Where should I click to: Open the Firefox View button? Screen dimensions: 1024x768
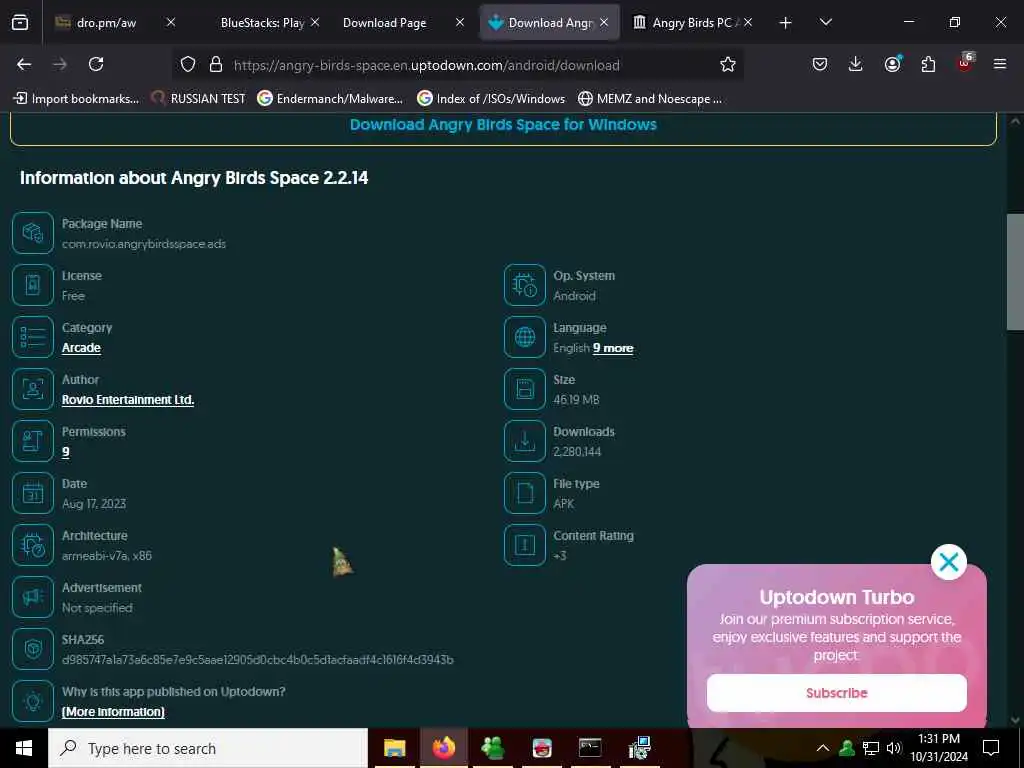(20, 22)
